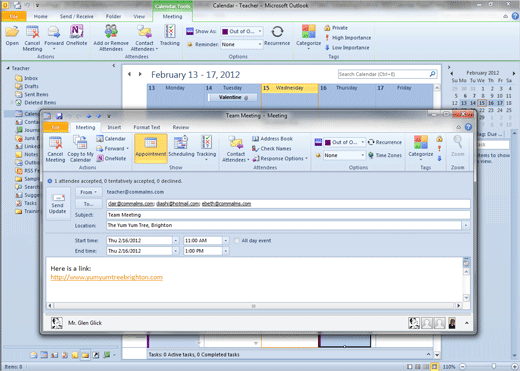Open the 1:00 PM end time dropdown
520x371 pixels.
pyautogui.click(x=226, y=251)
